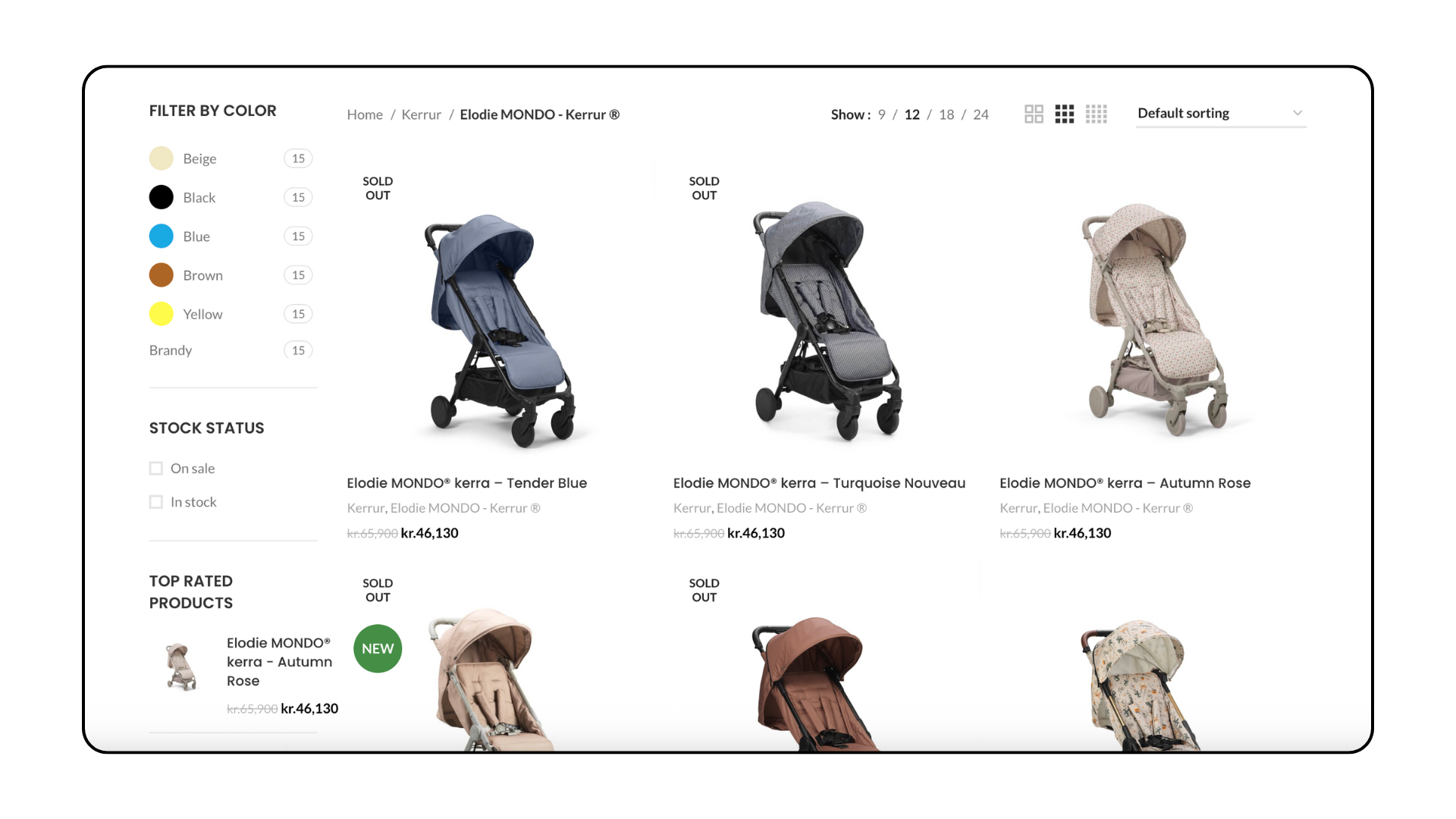The image size is (1456, 819).
Task: Show 9 products per page
Action: (881, 115)
